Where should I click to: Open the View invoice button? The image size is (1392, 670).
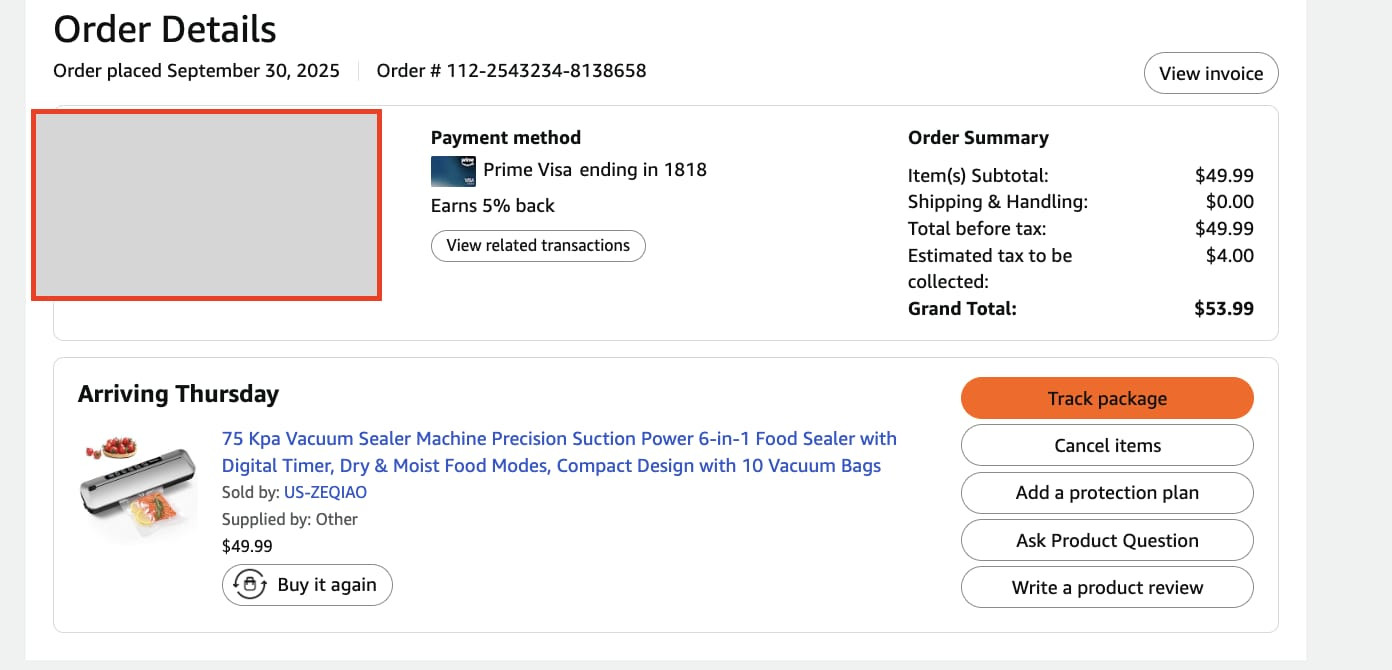point(1211,73)
